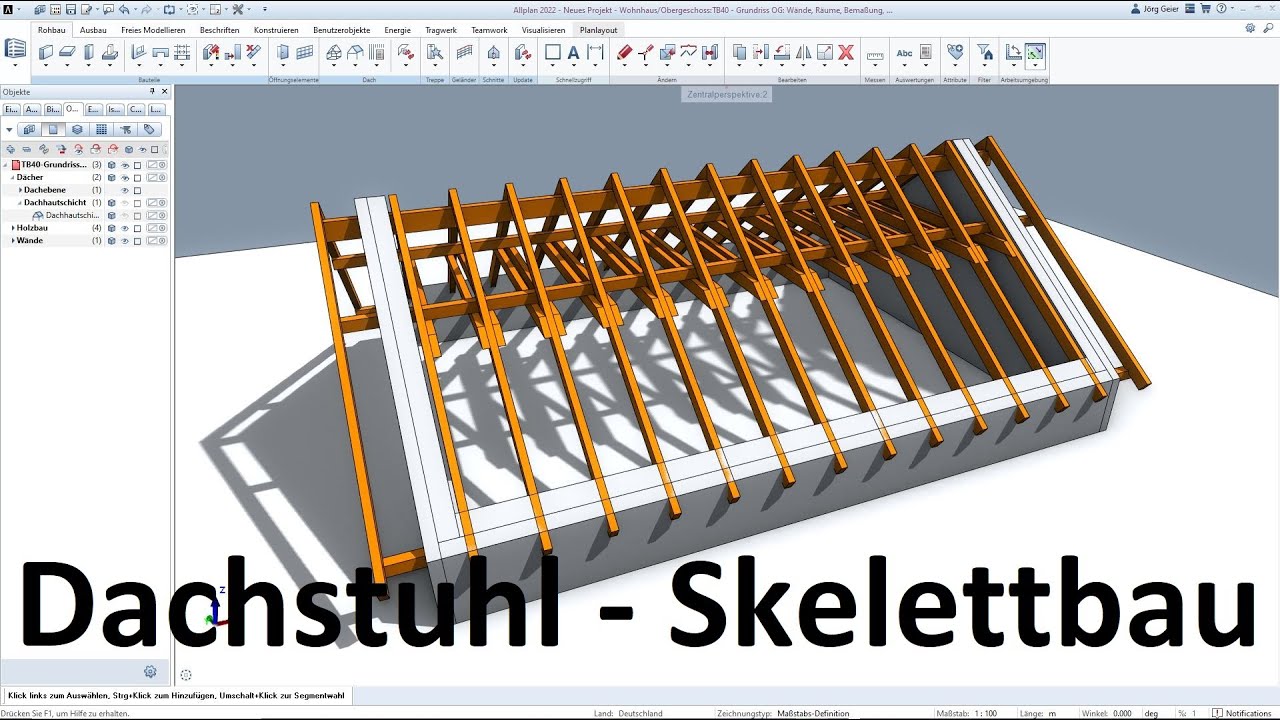Click the Copy tool in Bearbeiten group
This screenshot has width=1280, height=720.
click(x=739, y=51)
